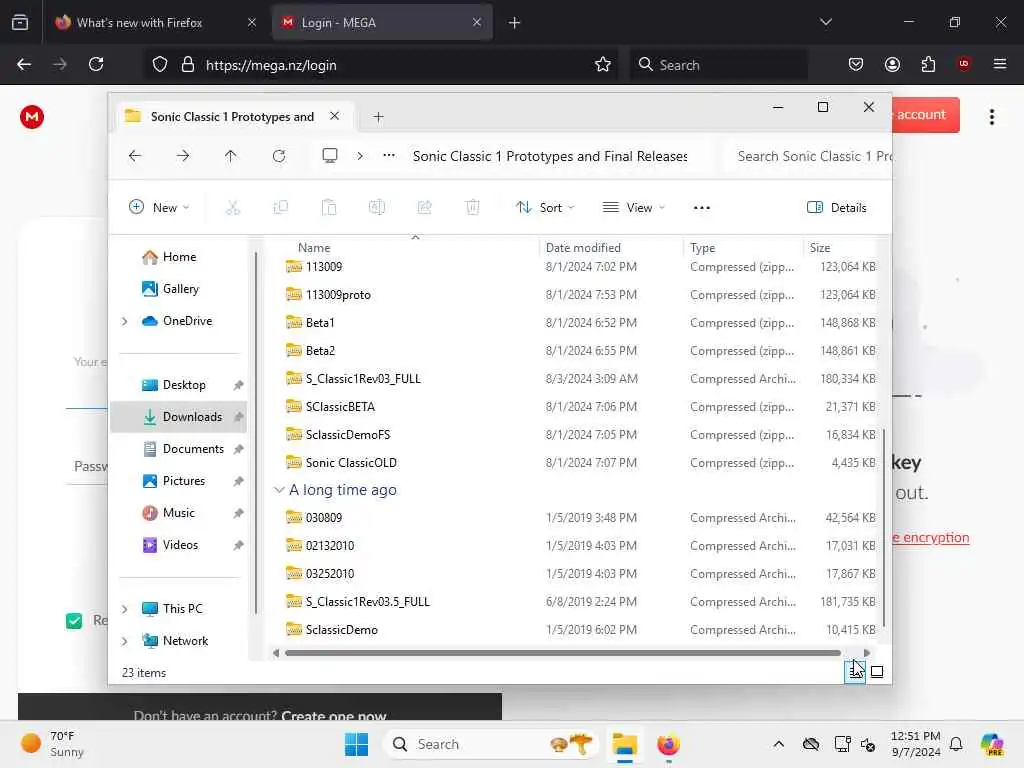The height and width of the screenshot is (768, 1024).
Task: Open the See more ellipsis in Explorer toolbar
Action: [701, 208]
